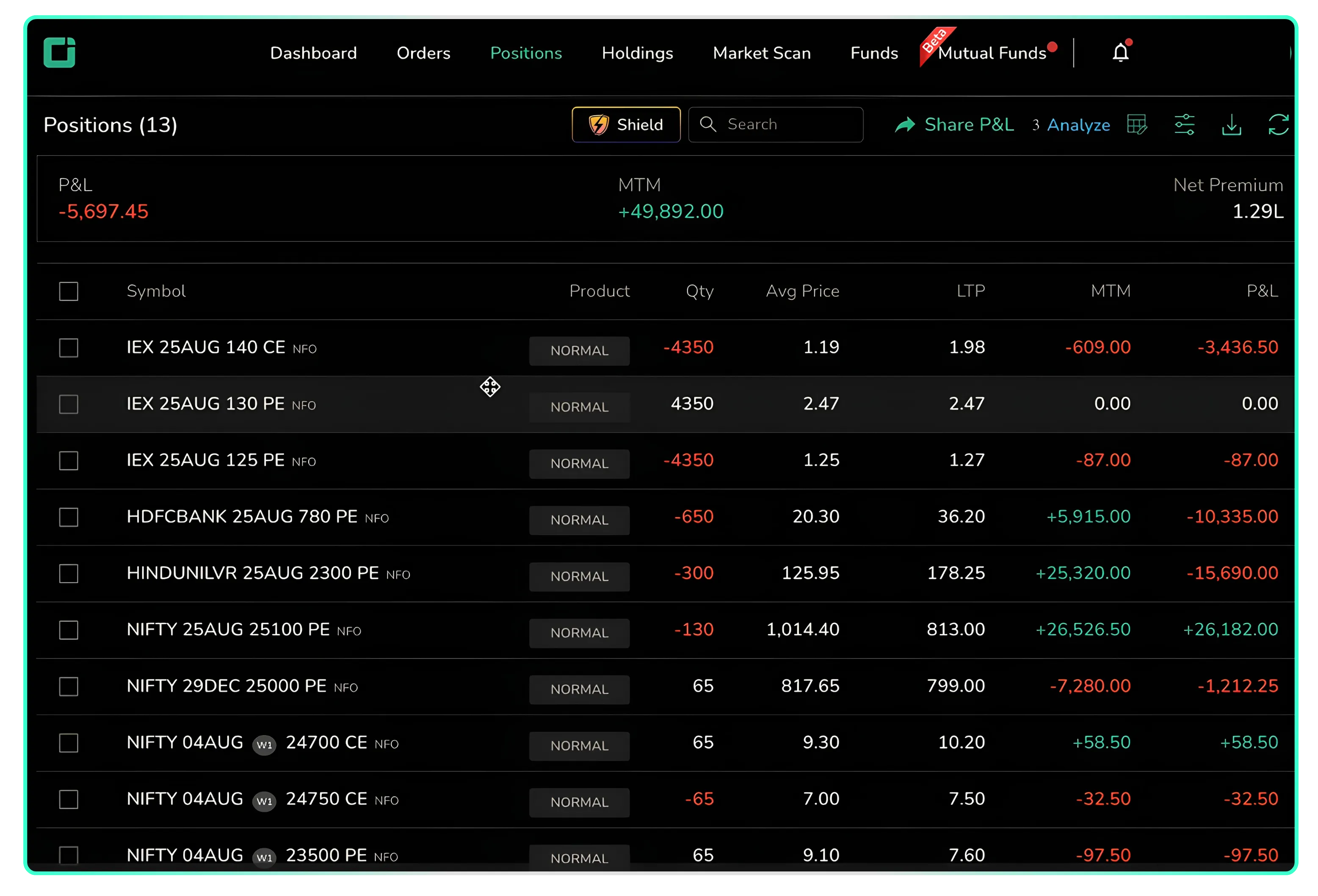The image size is (1318, 896).
Task: Click the "HINDUNILVR 25AUG 2300 PE" symbol
Action: click(x=252, y=573)
